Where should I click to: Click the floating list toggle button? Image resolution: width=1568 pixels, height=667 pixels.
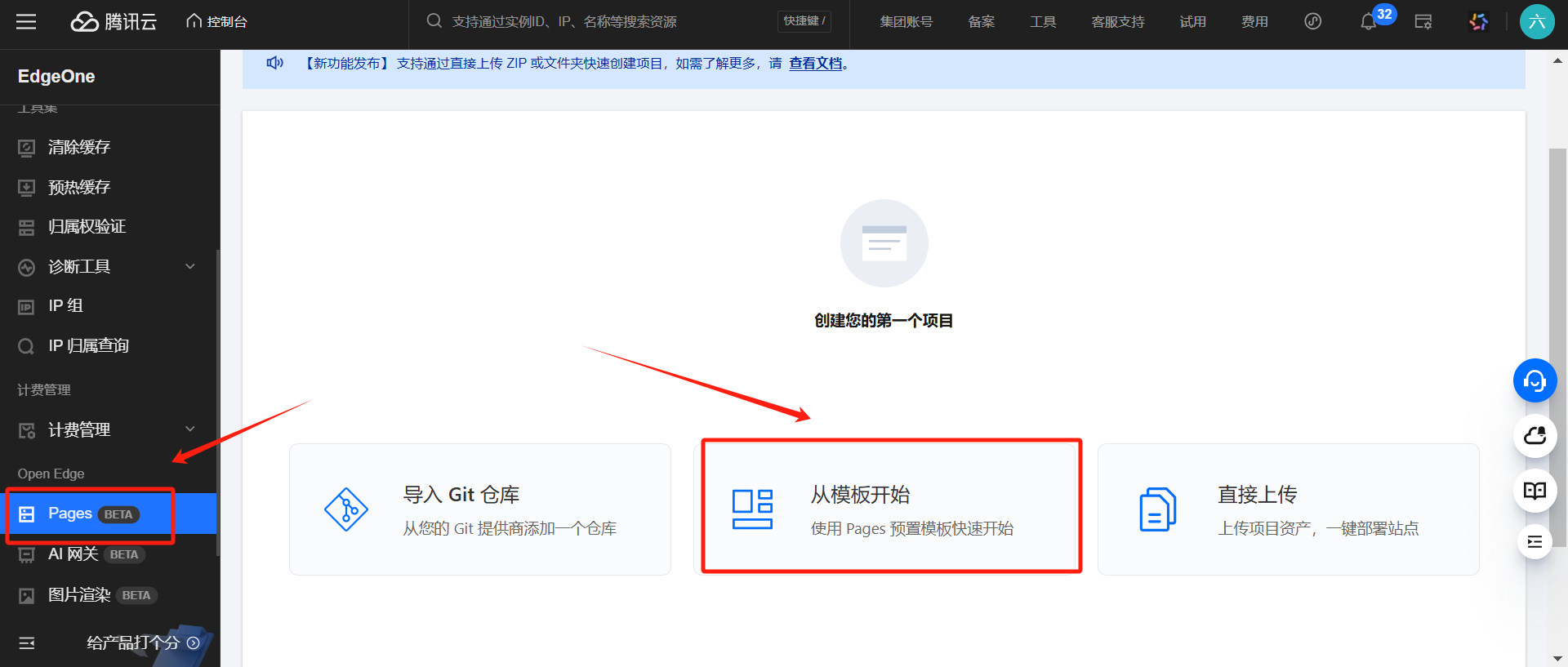1535,542
